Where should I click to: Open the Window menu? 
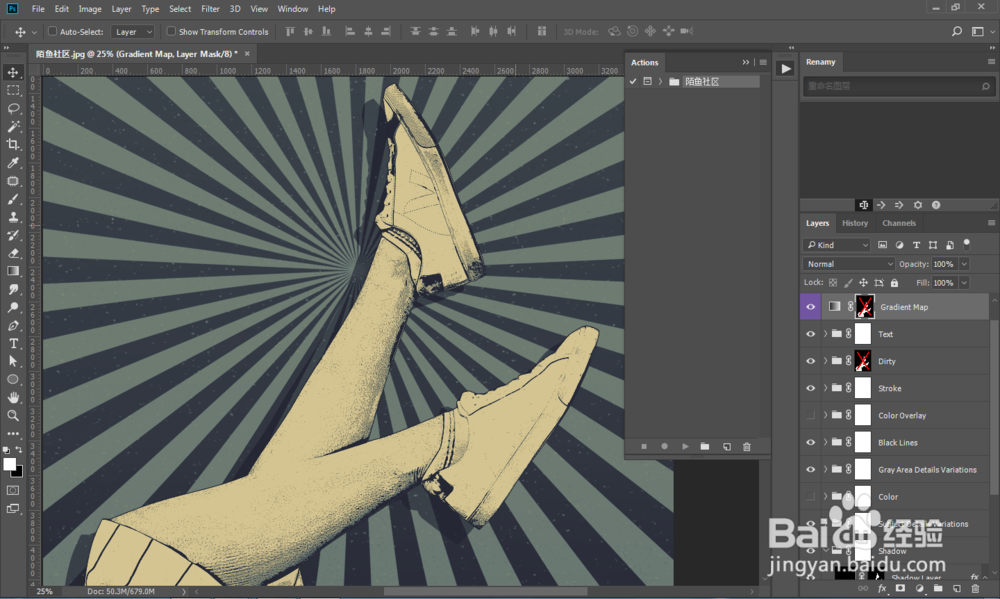293,9
